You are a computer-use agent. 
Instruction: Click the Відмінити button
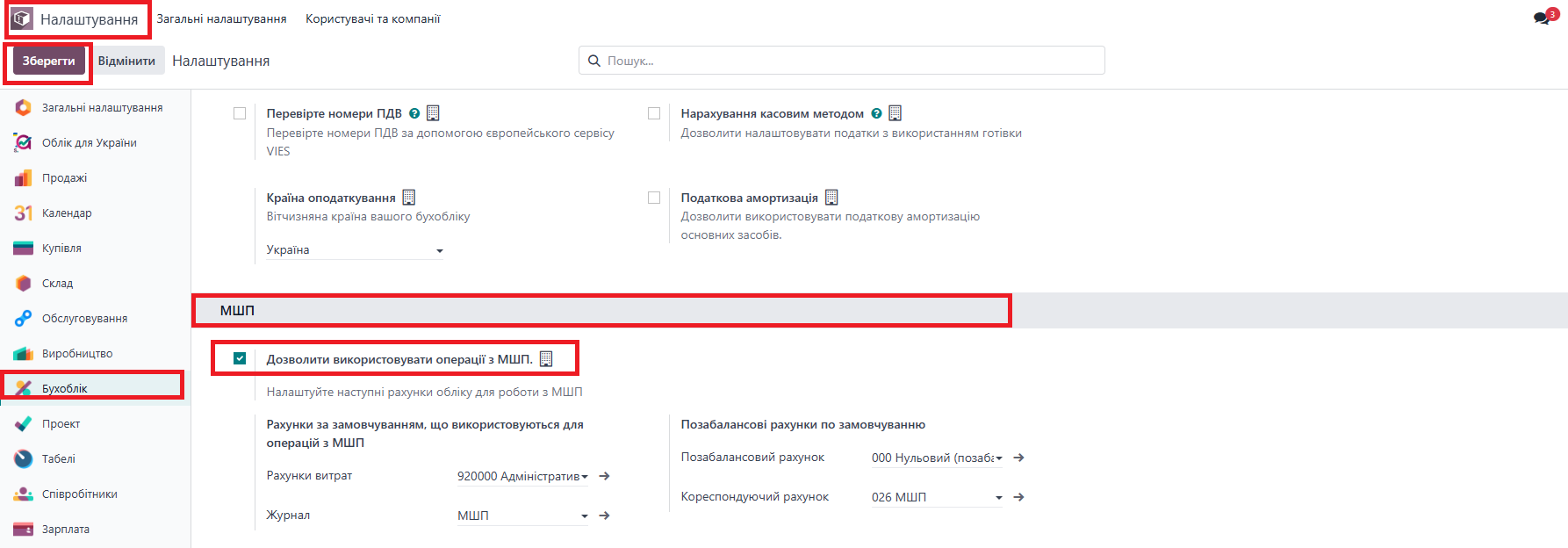pos(126,61)
